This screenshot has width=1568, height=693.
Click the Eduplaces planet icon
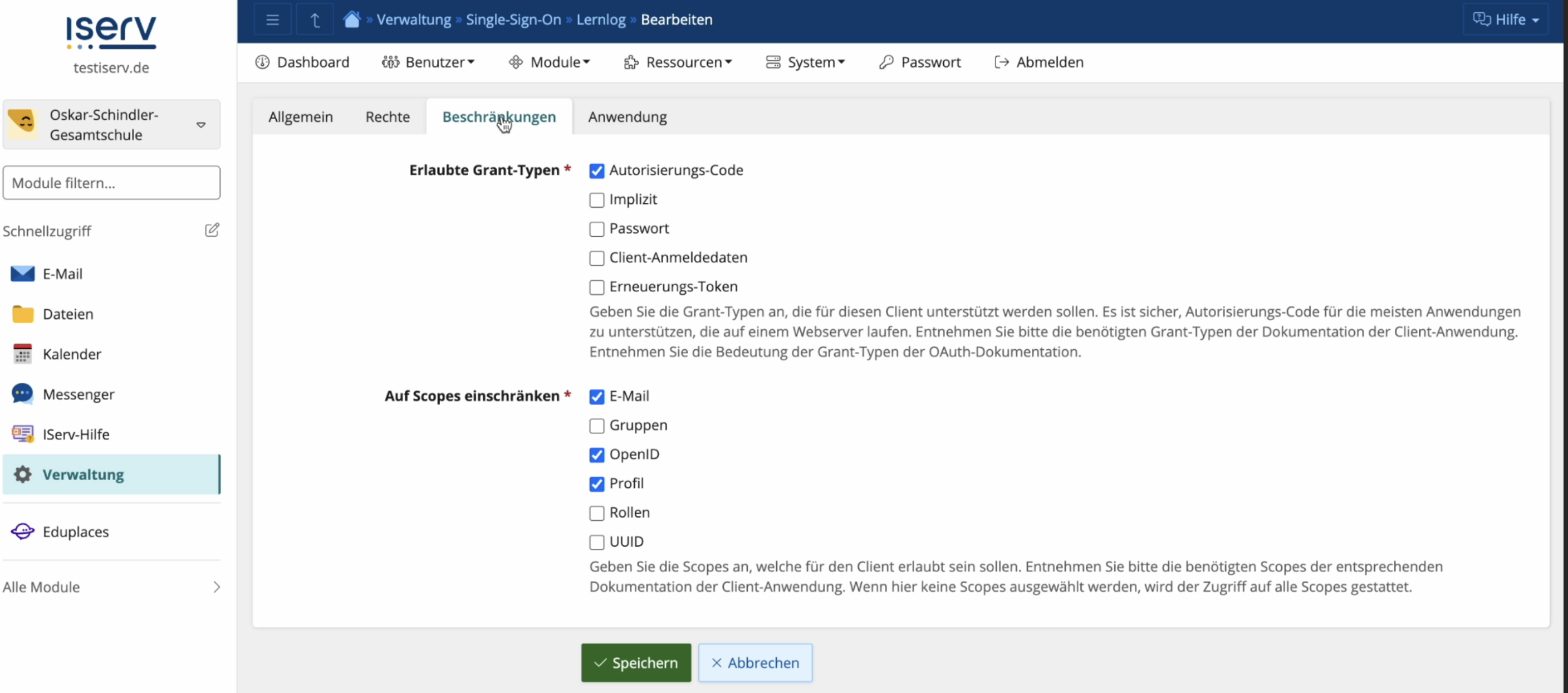22,531
